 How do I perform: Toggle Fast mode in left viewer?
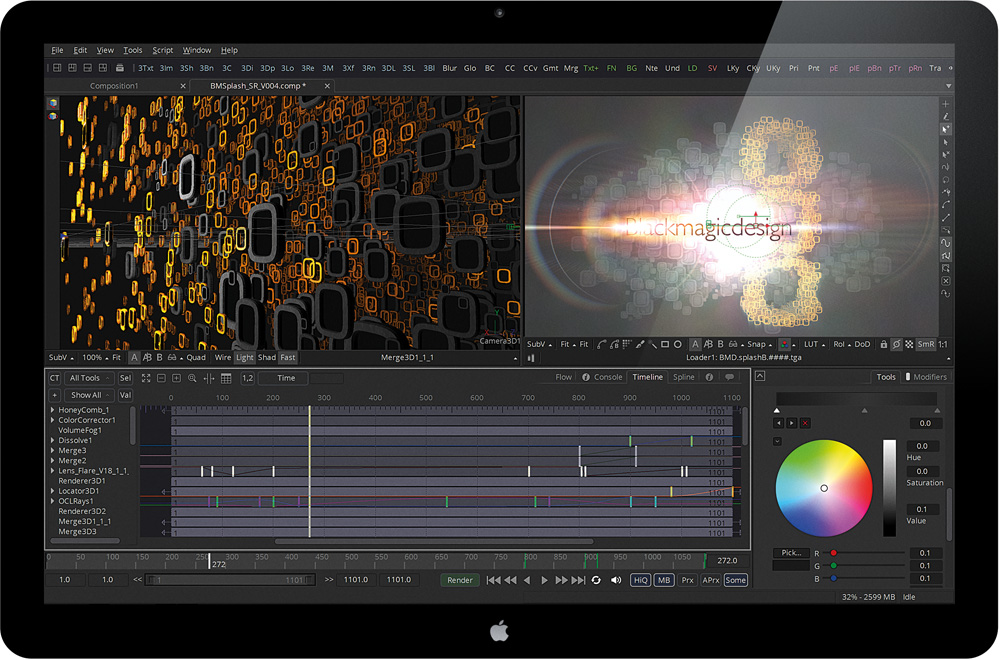coord(288,358)
